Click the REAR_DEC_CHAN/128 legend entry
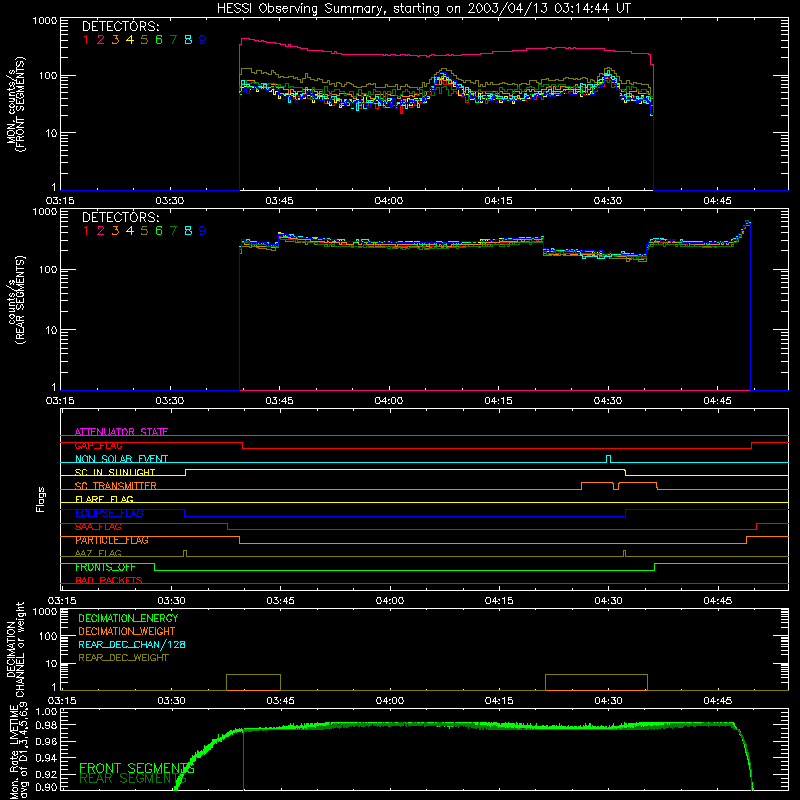Image resolution: width=800 pixels, height=800 pixels. 132,644
